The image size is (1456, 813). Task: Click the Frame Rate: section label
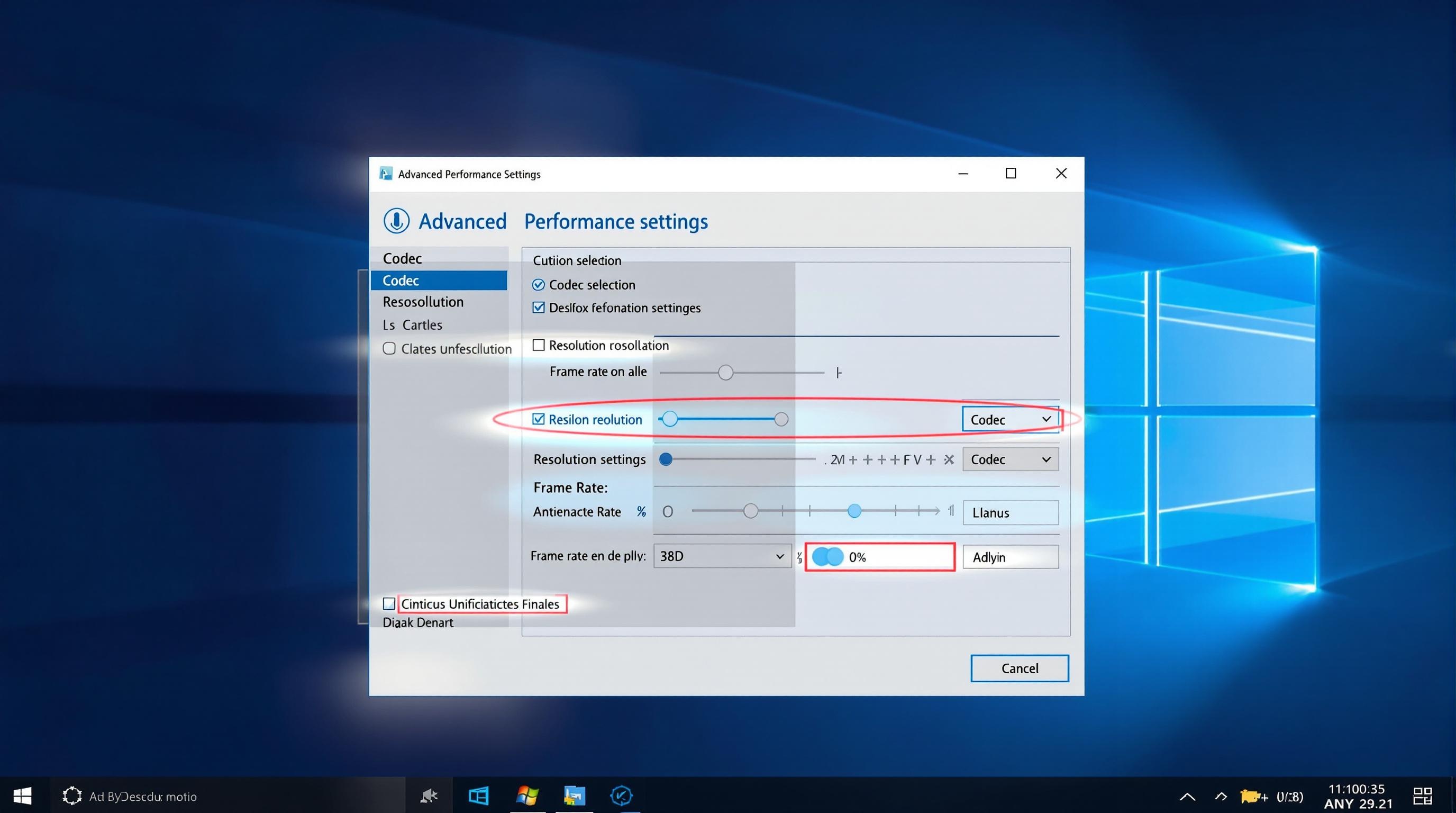click(x=570, y=487)
